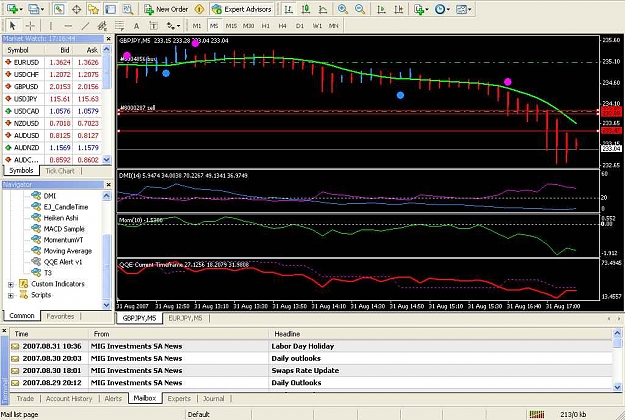Image resolution: width=625 pixels, height=420 pixels.
Task: Select the Horizontal Line drawing tool
Action: coord(68,26)
